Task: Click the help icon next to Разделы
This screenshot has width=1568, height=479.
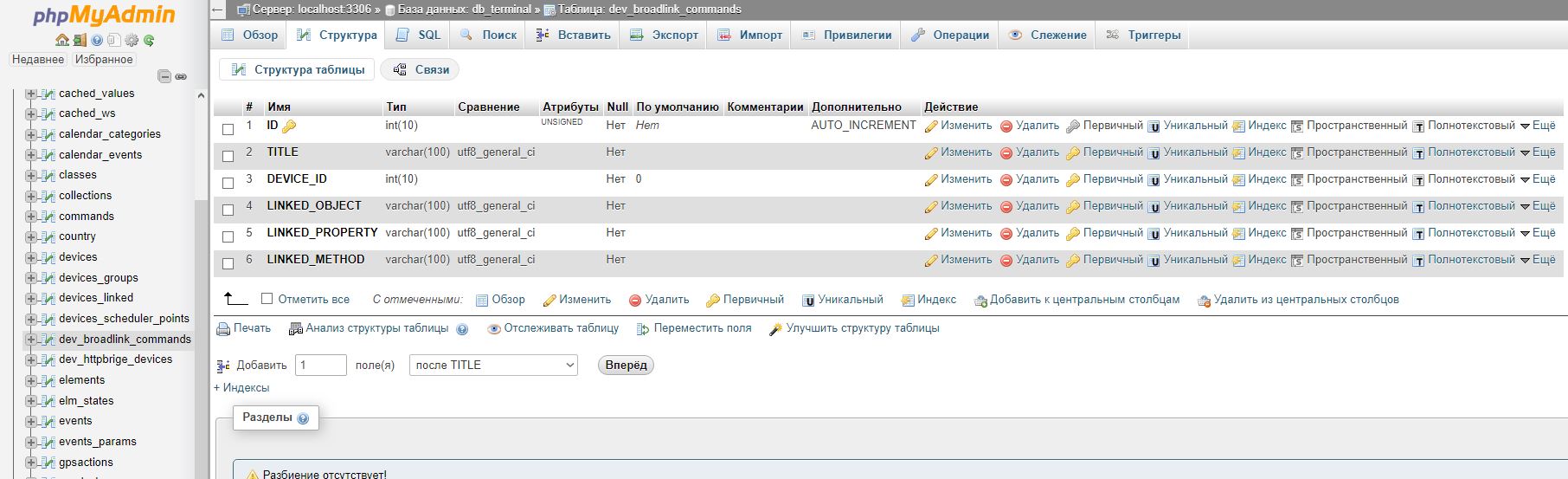Action: point(303,418)
